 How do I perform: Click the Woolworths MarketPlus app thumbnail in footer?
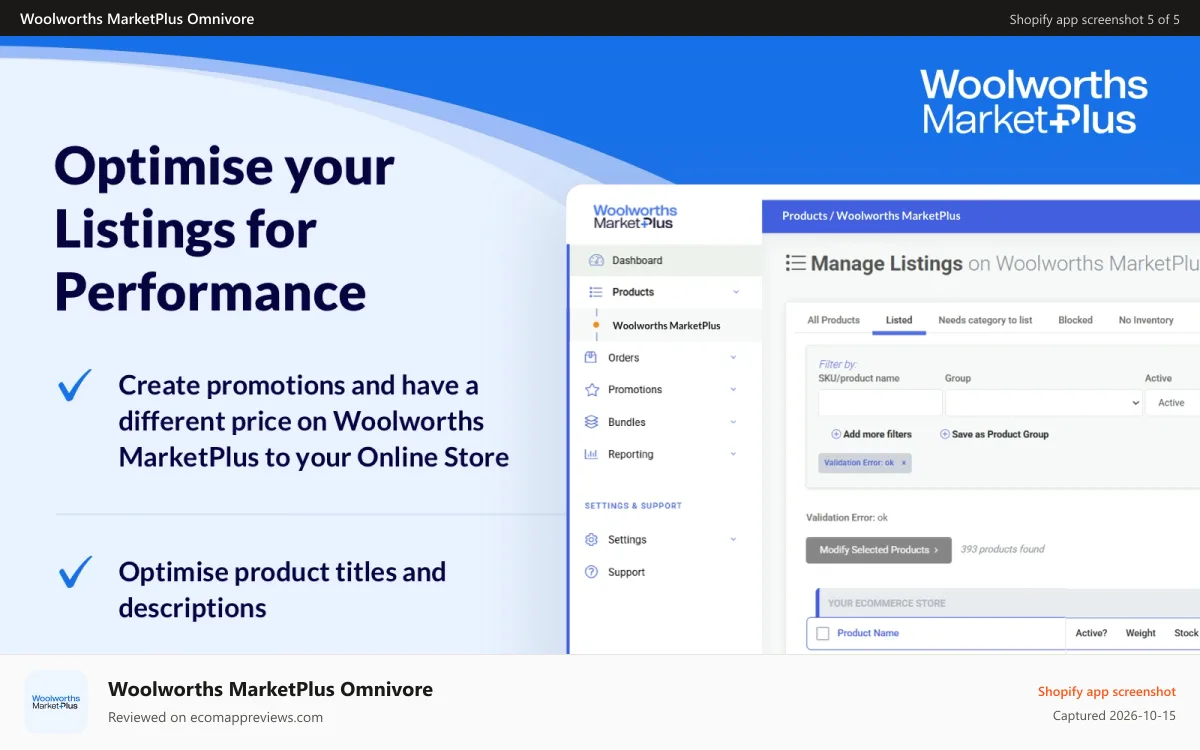click(x=56, y=702)
